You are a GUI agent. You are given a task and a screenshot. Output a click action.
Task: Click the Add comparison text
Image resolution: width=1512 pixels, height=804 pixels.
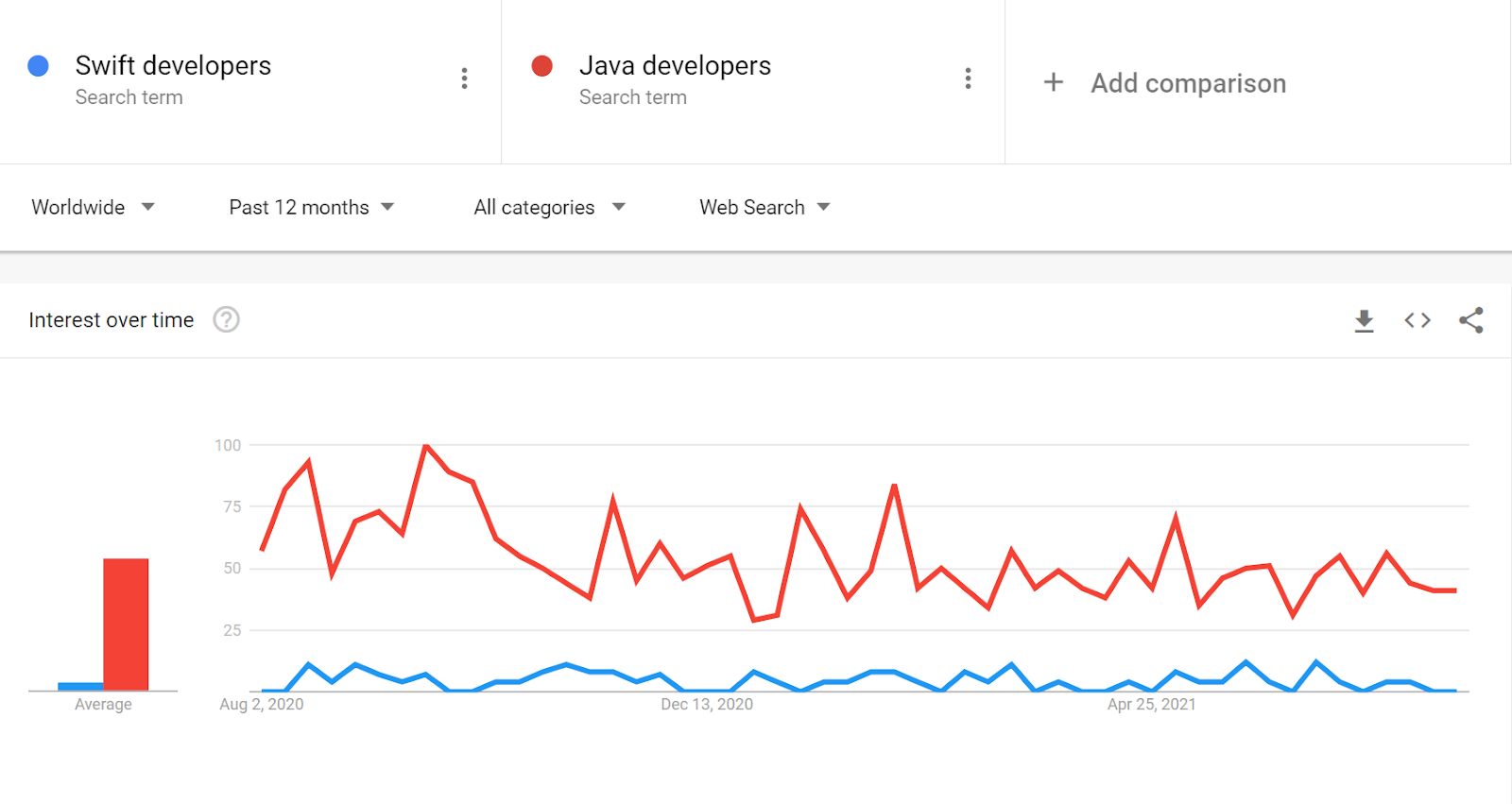pyautogui.click(x=1188, y=83)
